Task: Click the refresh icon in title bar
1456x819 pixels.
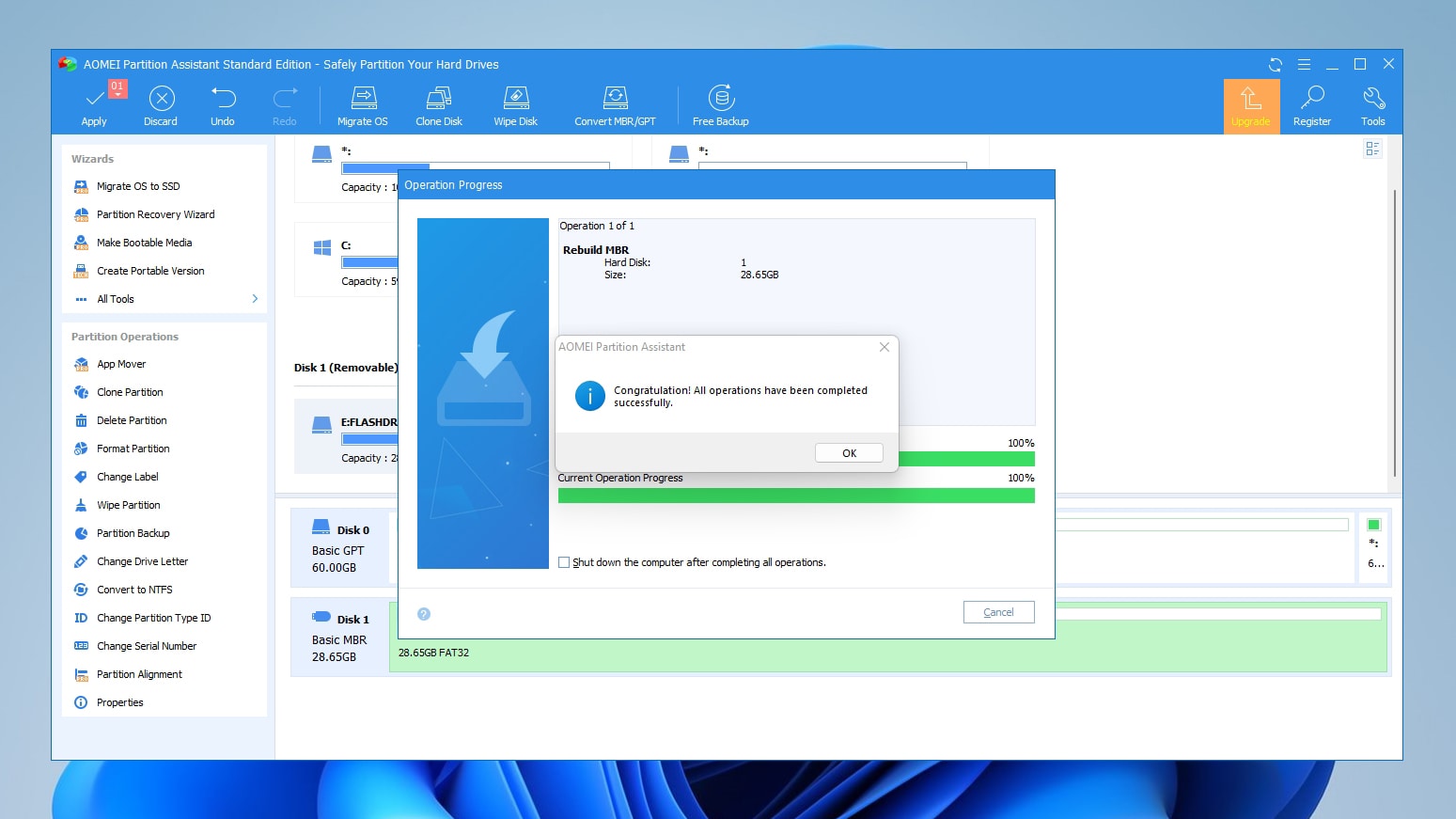Action: tap(1276, 64)
